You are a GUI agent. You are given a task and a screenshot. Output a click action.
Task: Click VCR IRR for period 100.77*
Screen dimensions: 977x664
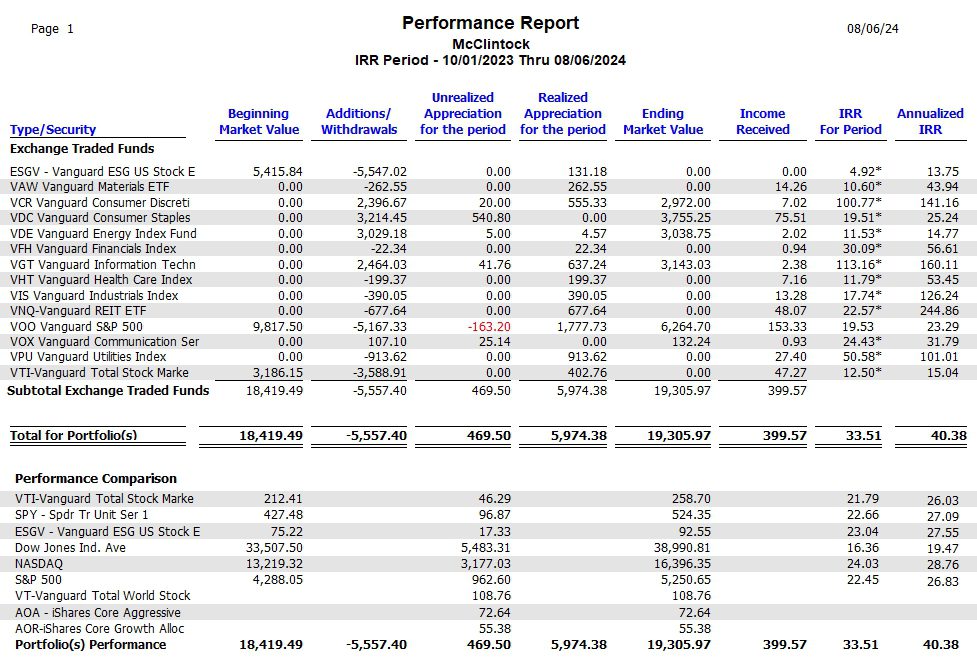pos(859,202)
